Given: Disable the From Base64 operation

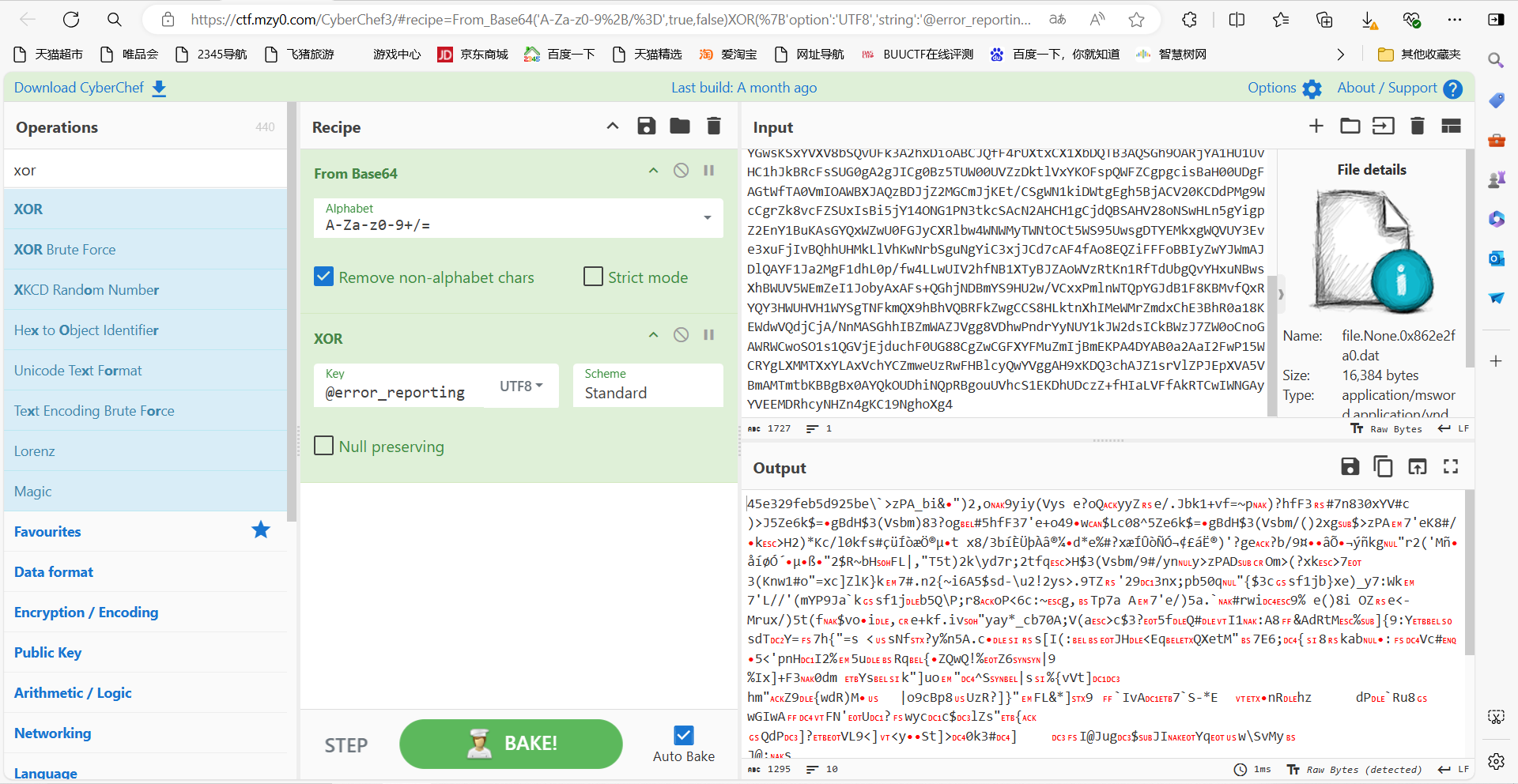Looking at the screenshot, I should click(x=681, y=171).
